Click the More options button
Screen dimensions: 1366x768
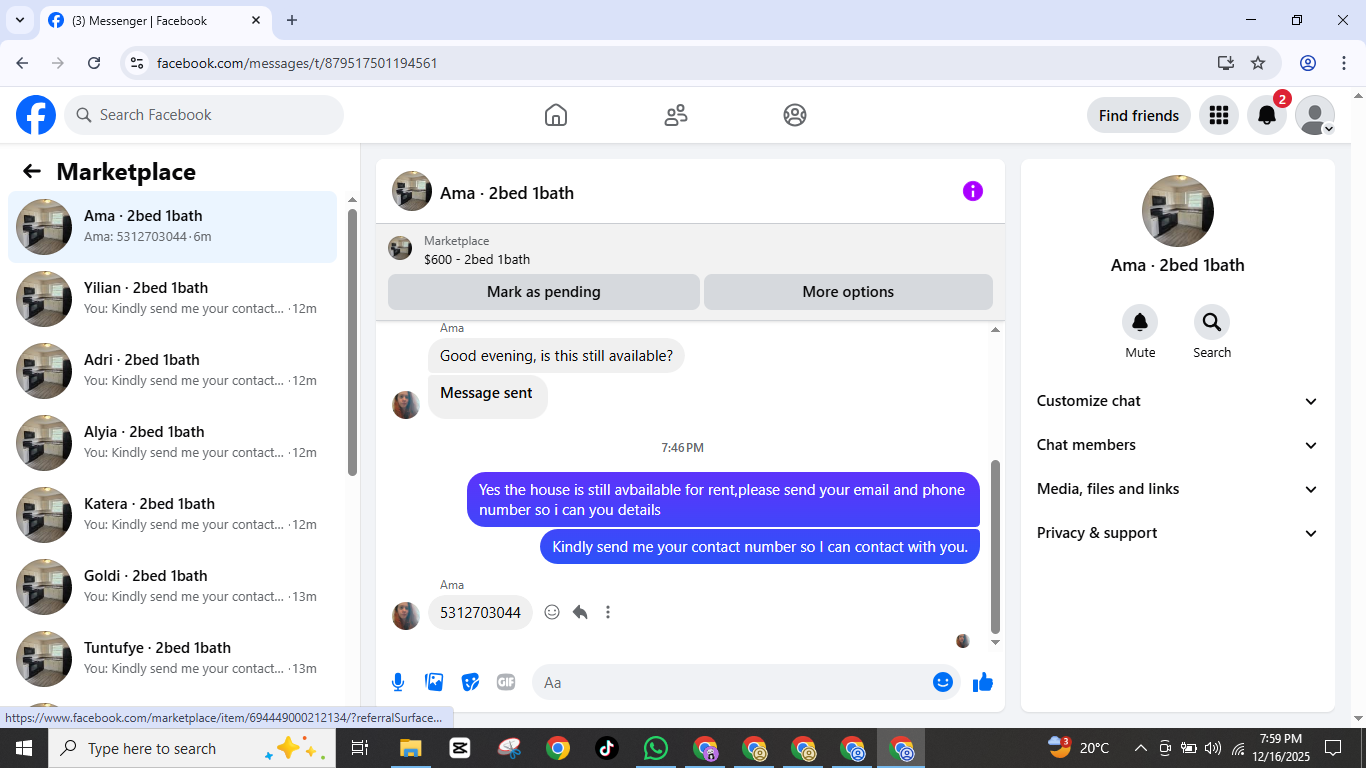point(848,292)
